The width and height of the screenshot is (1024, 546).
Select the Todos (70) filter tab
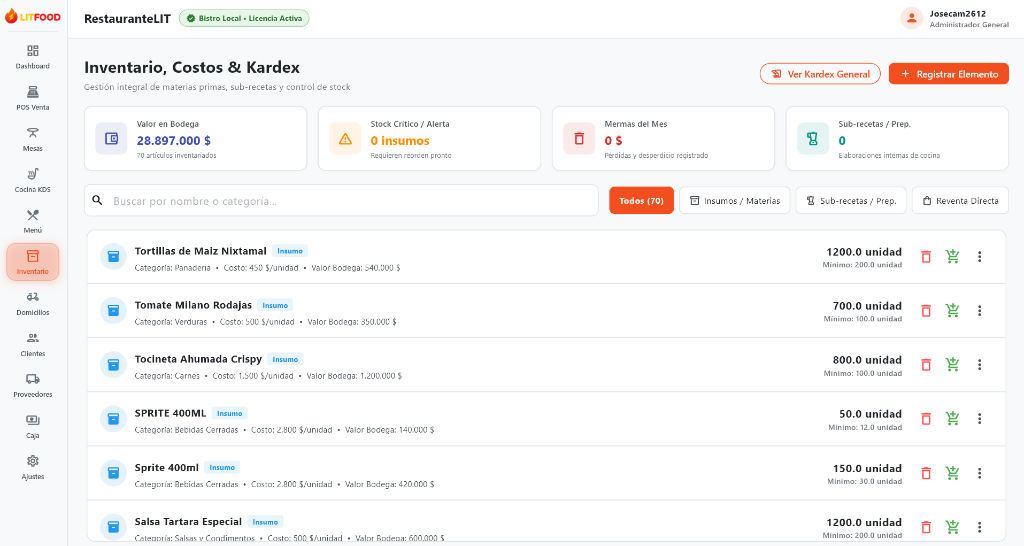tap(641, 201)
